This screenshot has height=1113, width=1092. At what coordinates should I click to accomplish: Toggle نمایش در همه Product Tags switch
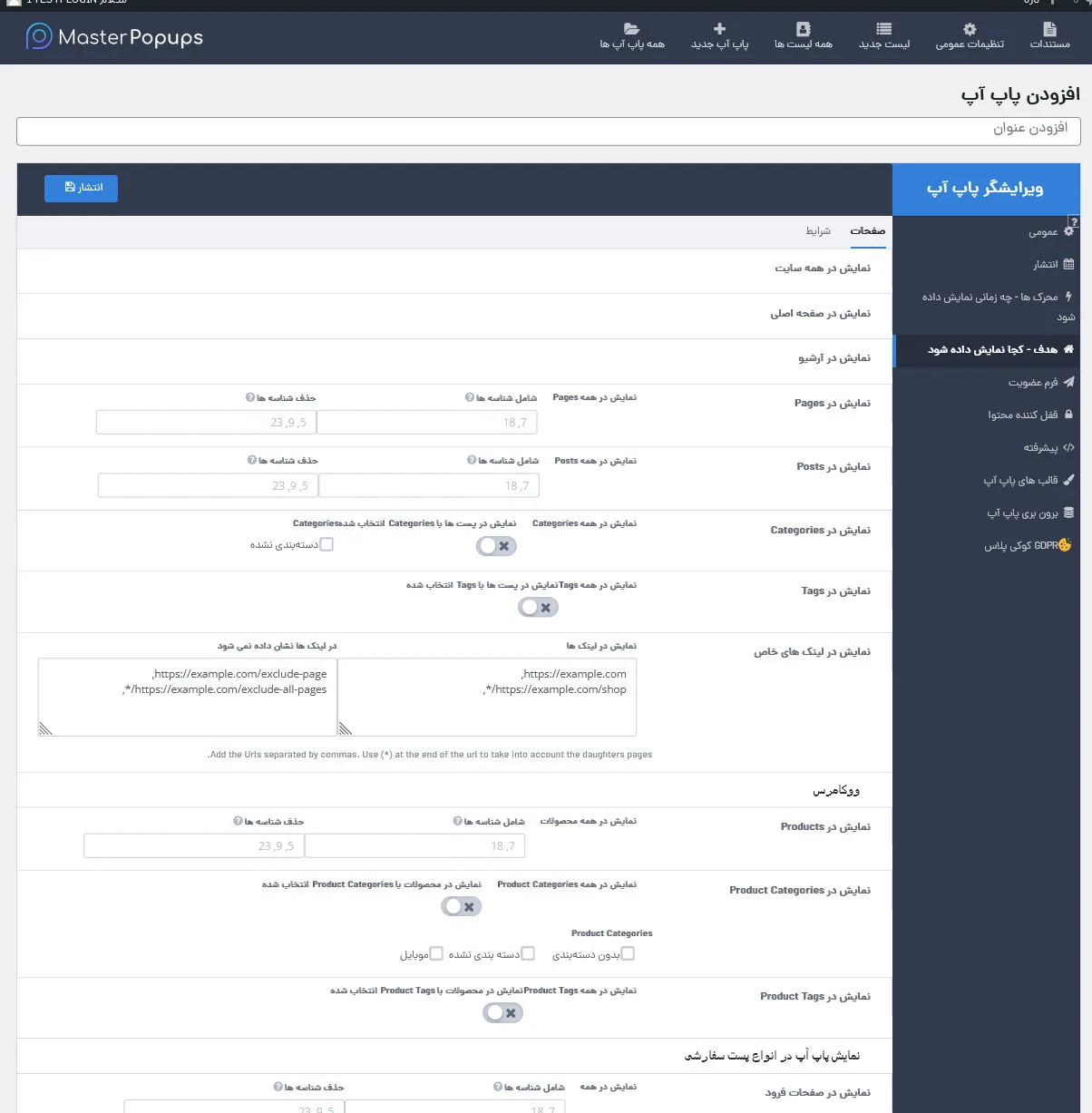click(503, 1013)
